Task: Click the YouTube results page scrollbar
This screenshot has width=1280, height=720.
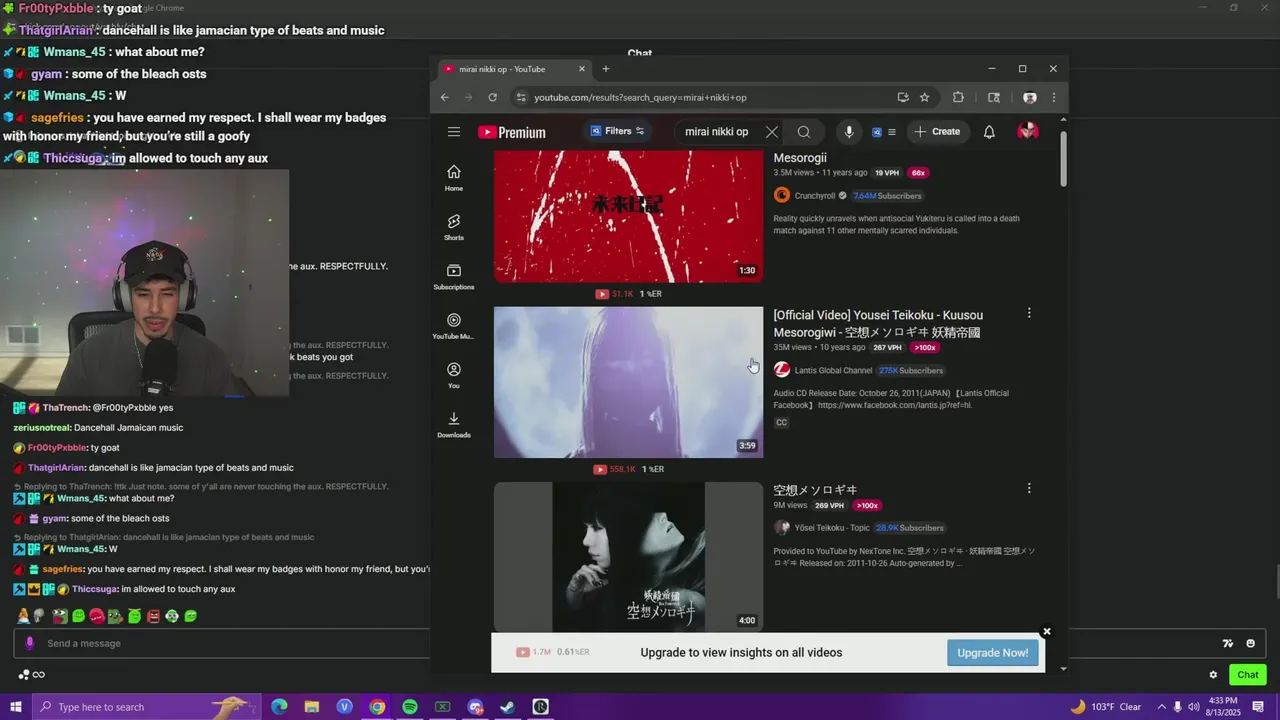Action: point(1063,157)
